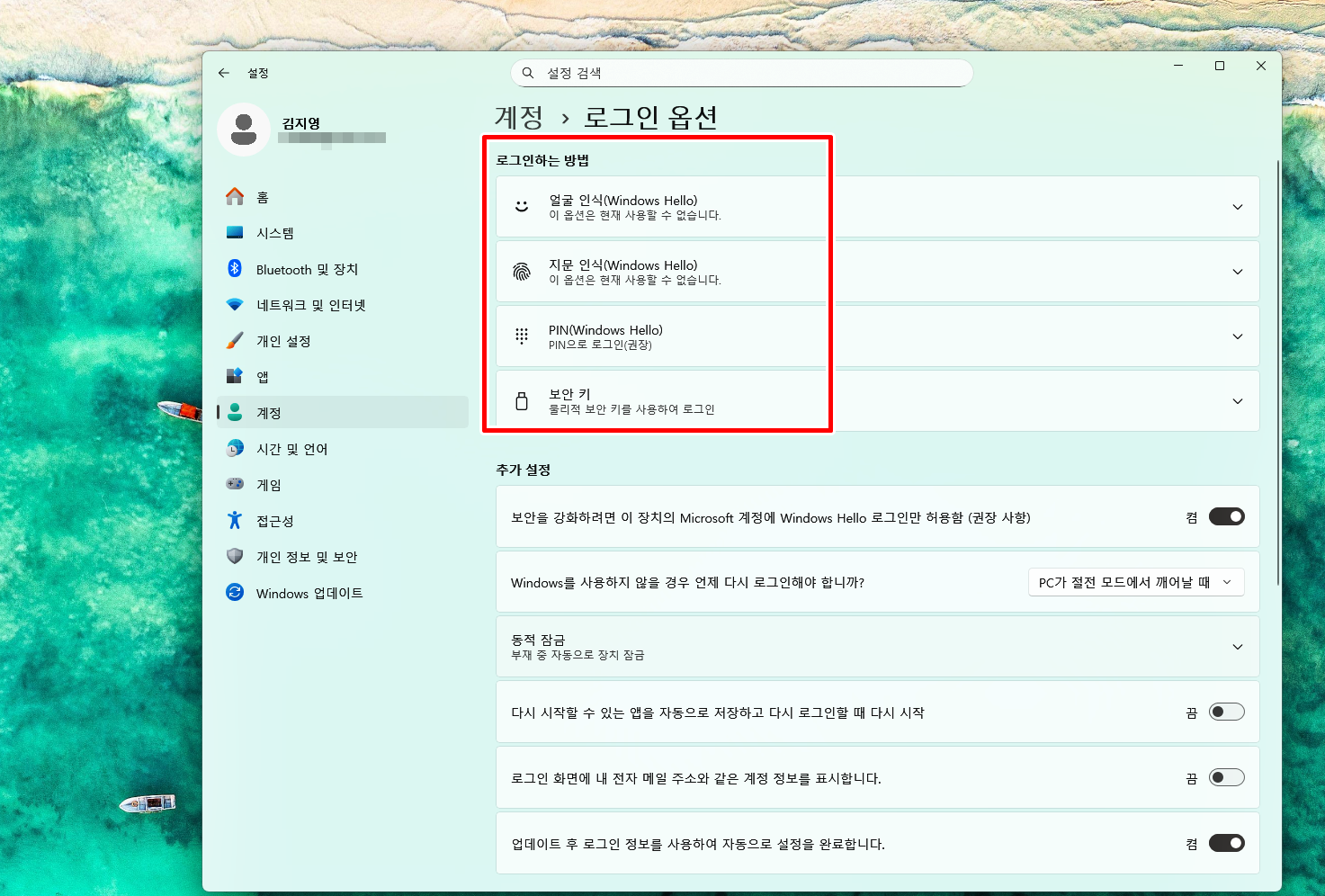Click the user profile avatar
The width and height of the screenshot is (1325, 896).
coord(244,130)
